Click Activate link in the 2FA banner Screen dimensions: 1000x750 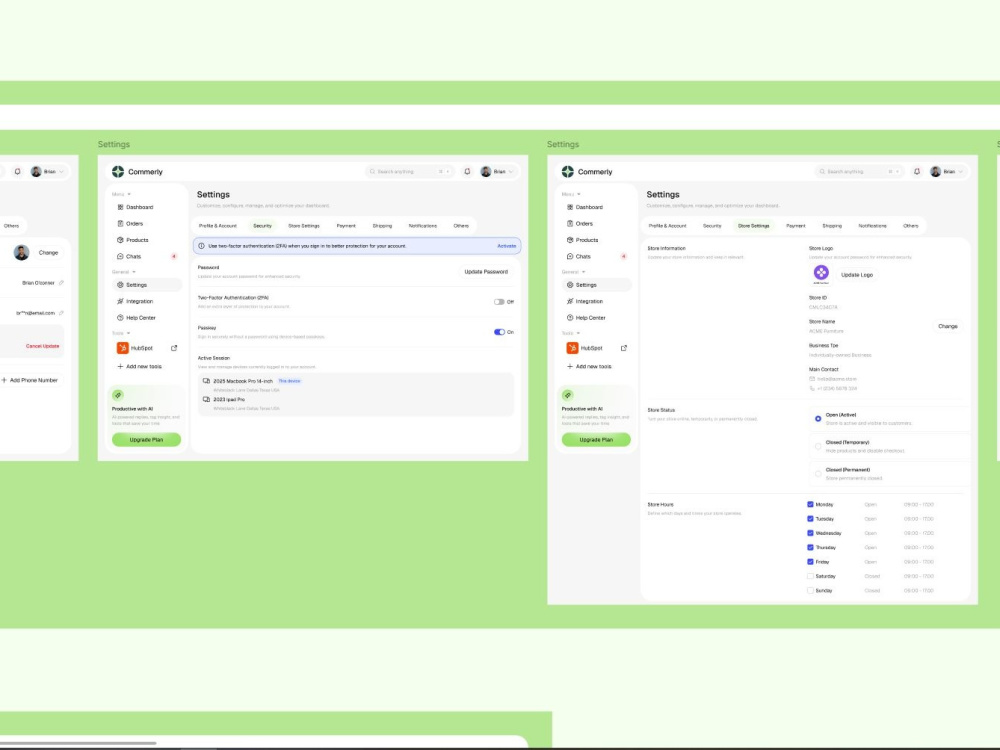click(506, 246)
